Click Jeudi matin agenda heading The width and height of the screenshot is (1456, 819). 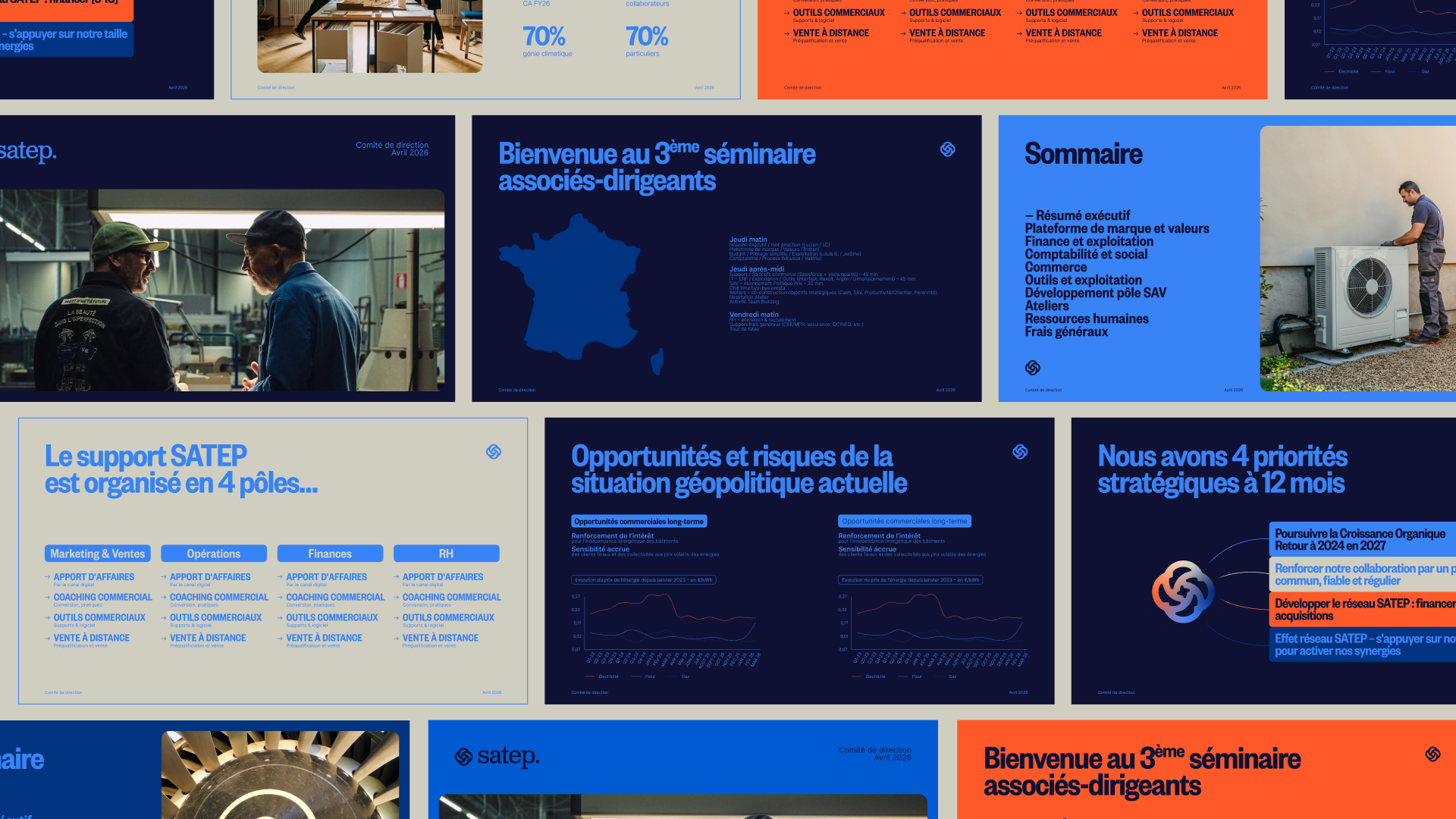748,240
